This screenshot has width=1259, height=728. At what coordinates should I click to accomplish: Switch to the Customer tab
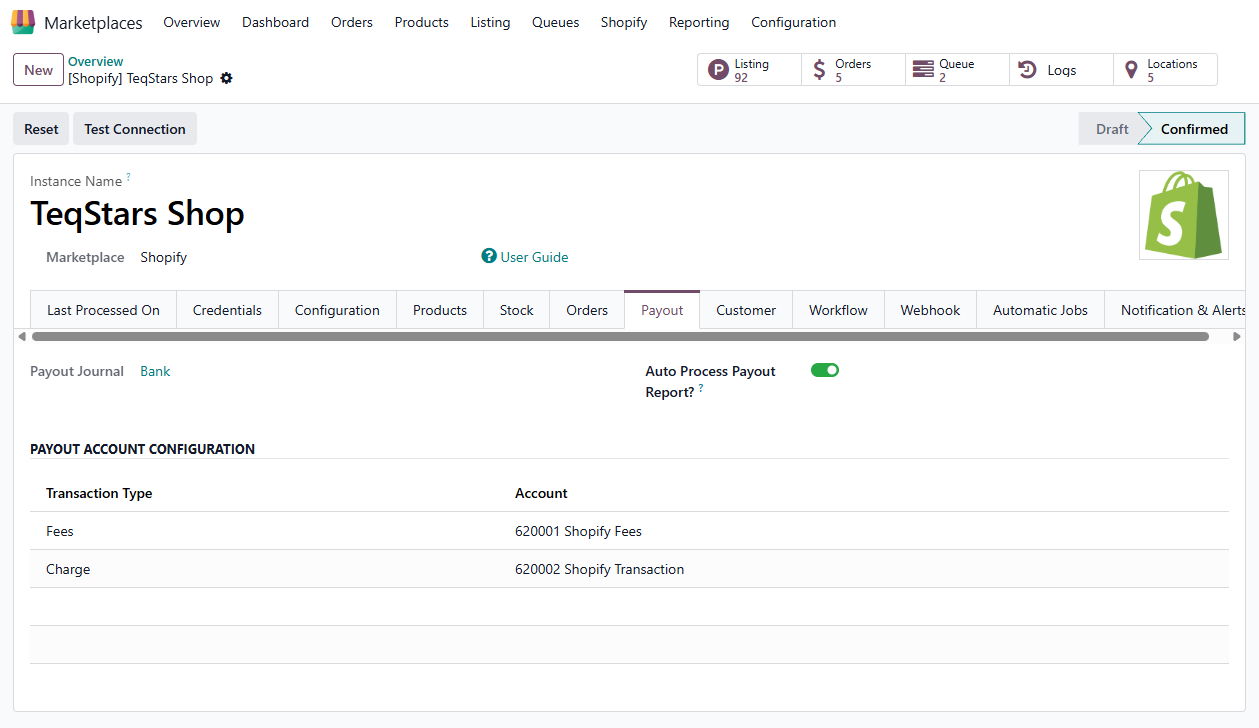pos(746,310)
